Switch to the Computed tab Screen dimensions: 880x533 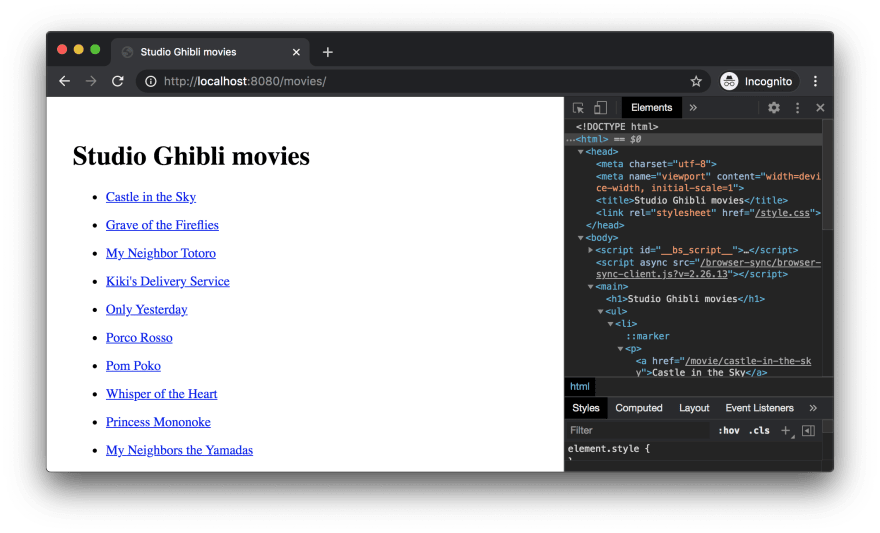coord(639,408)
